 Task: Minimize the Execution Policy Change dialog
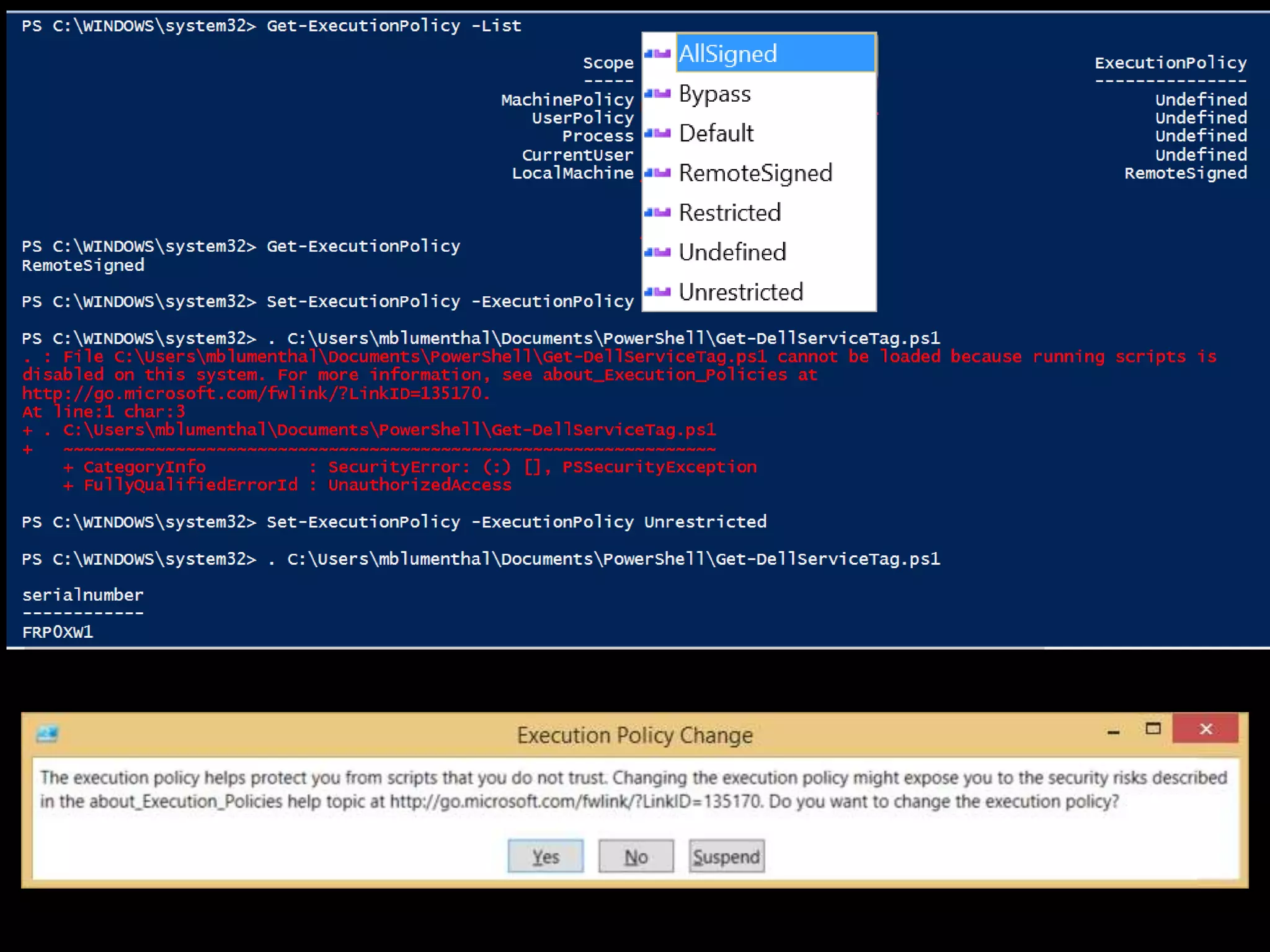point(1113,732)
